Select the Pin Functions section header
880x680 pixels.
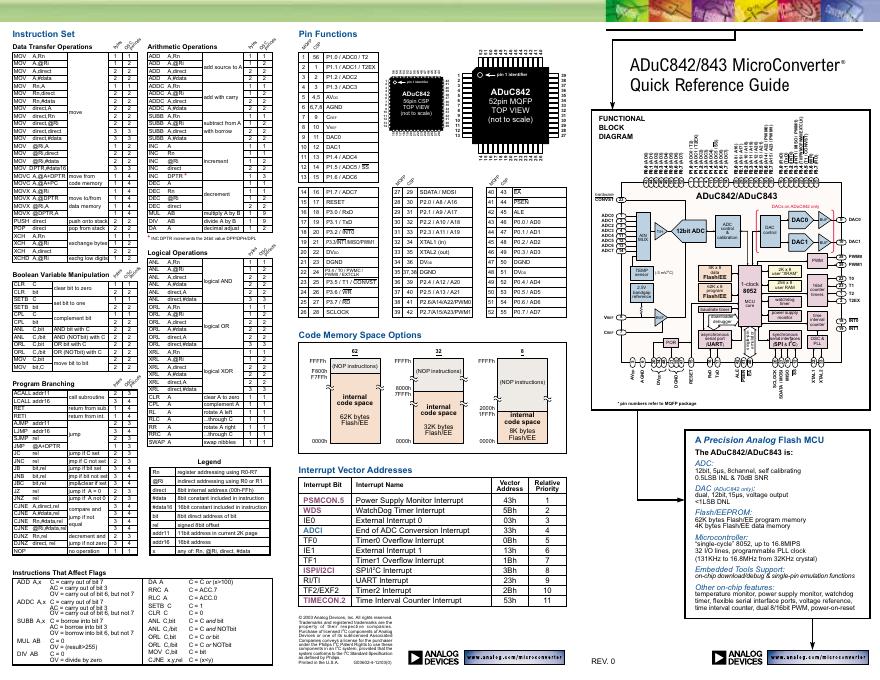click(x=327, y=34)
